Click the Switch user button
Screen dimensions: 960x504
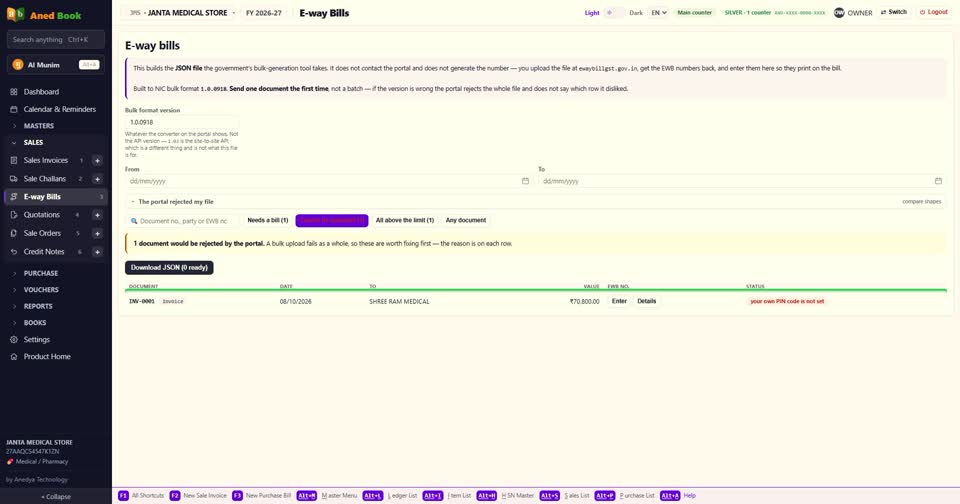(894, 12)
